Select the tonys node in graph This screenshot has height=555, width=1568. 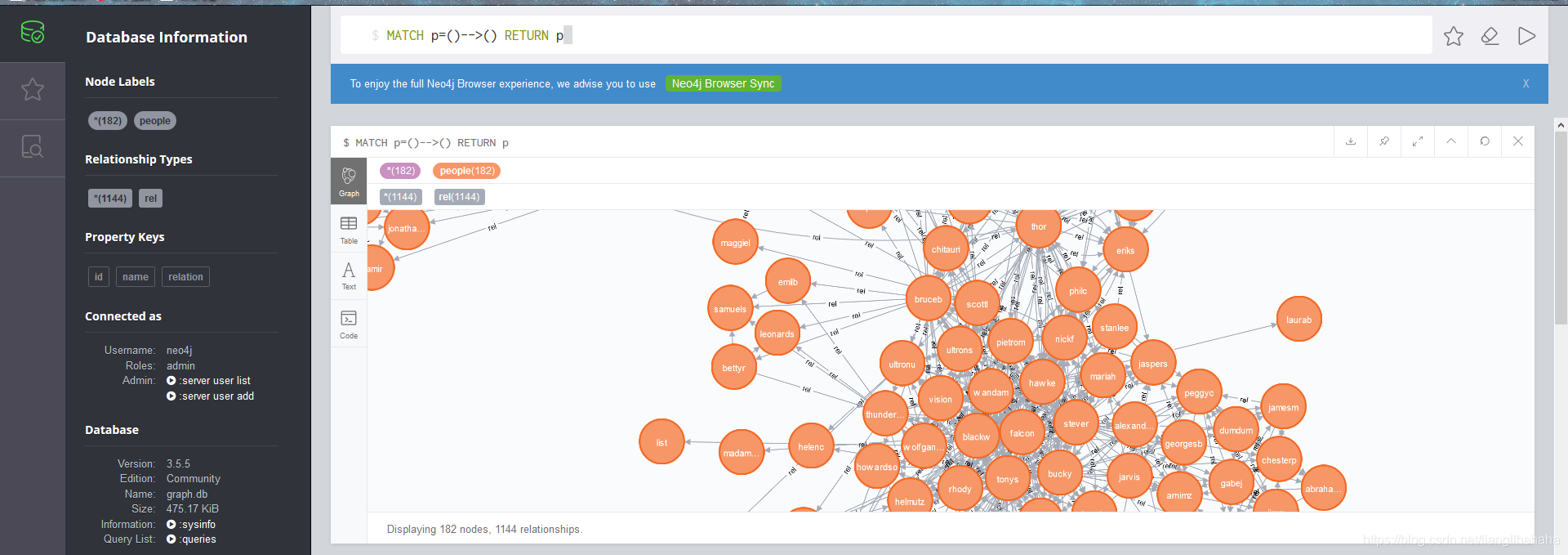(1008, 480)
